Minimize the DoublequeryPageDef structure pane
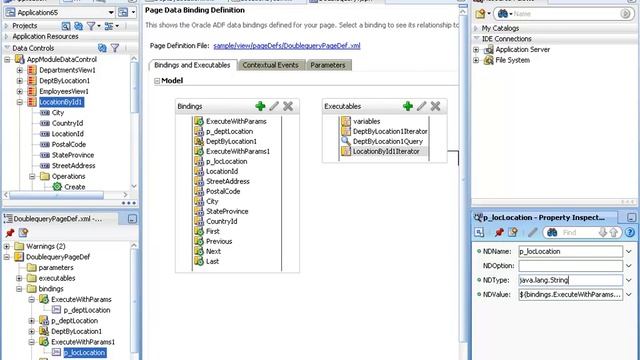 [132, 219]
